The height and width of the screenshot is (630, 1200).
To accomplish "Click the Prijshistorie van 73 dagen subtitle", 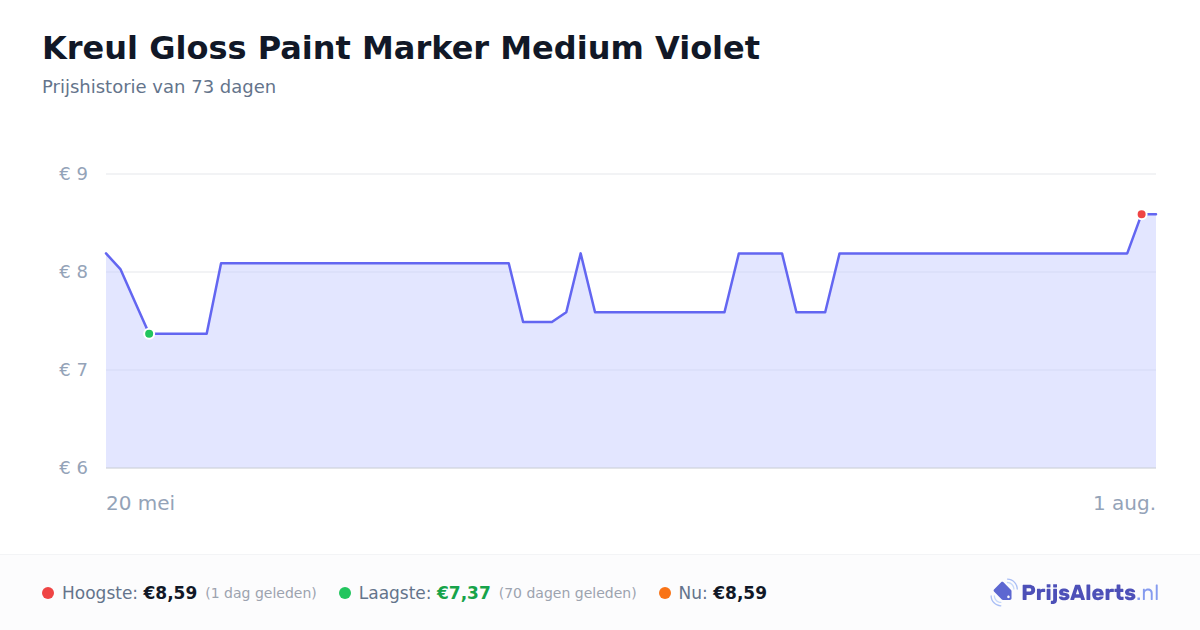I will pos(159,87).
